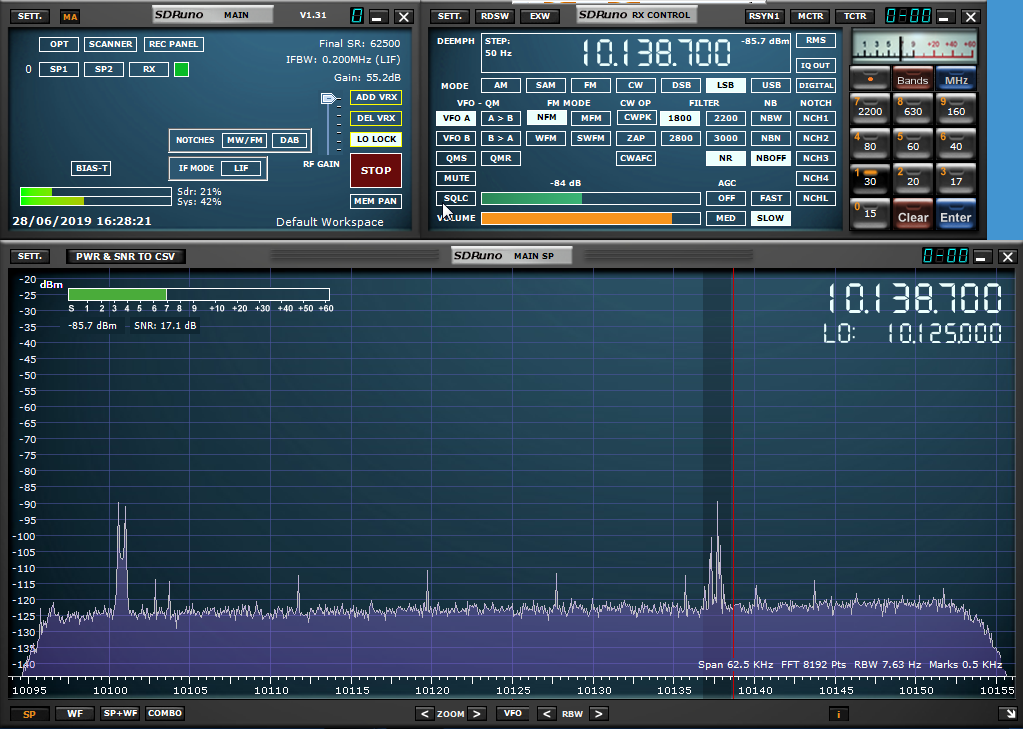Open the REC PANEL

[174, 44]
